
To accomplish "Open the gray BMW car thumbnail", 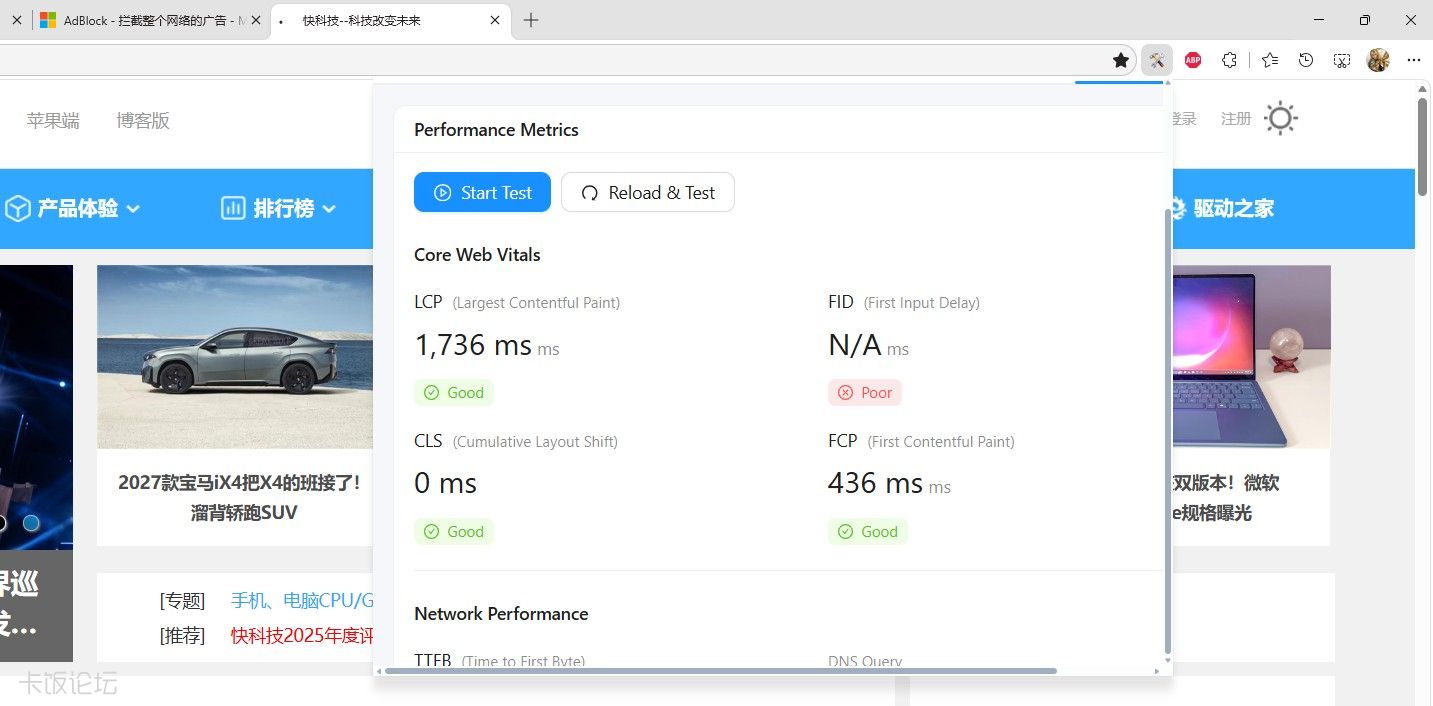I will click(x=235, y=357).
